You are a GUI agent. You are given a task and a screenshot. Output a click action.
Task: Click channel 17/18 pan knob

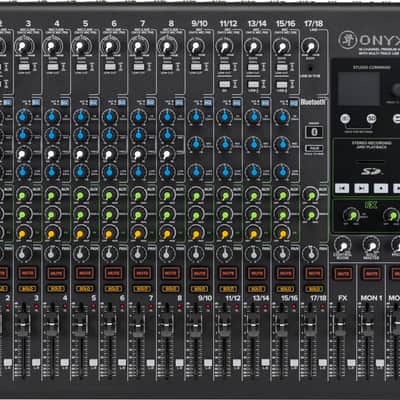tap(310, 254)
